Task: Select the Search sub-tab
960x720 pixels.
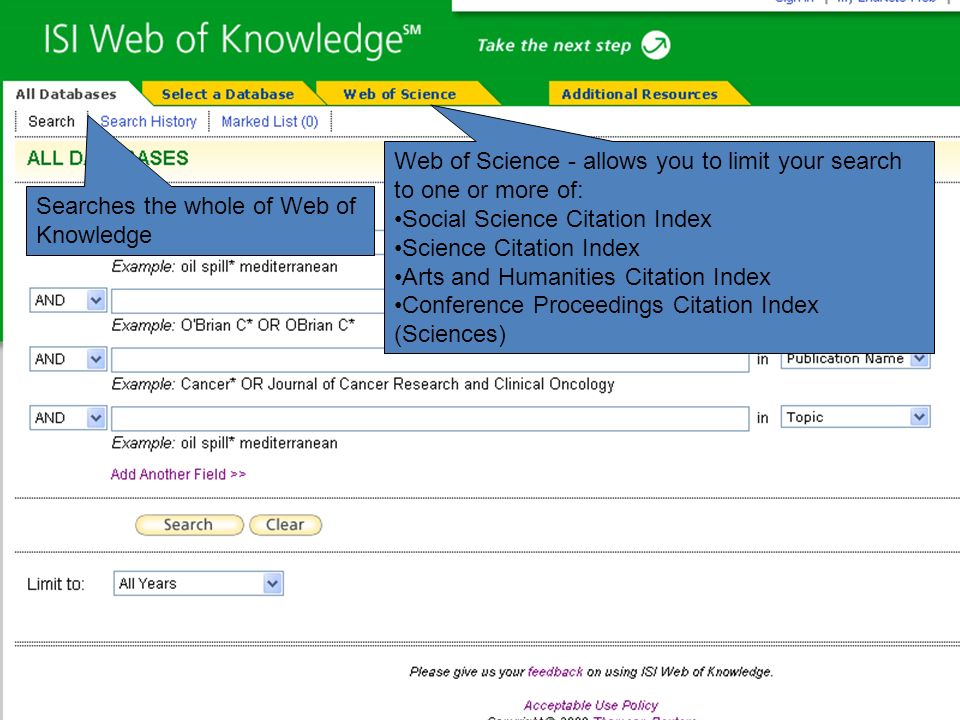Action: tap(51, 121)
